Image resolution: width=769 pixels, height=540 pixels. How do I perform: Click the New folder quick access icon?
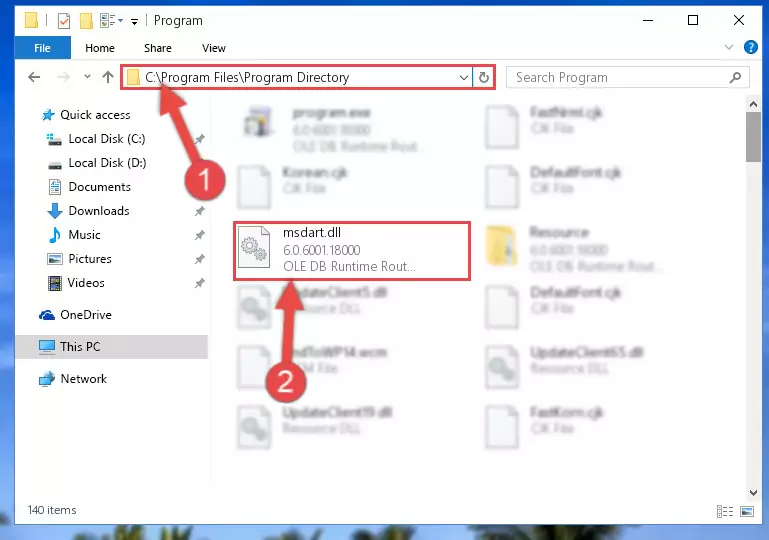point(86,21)
